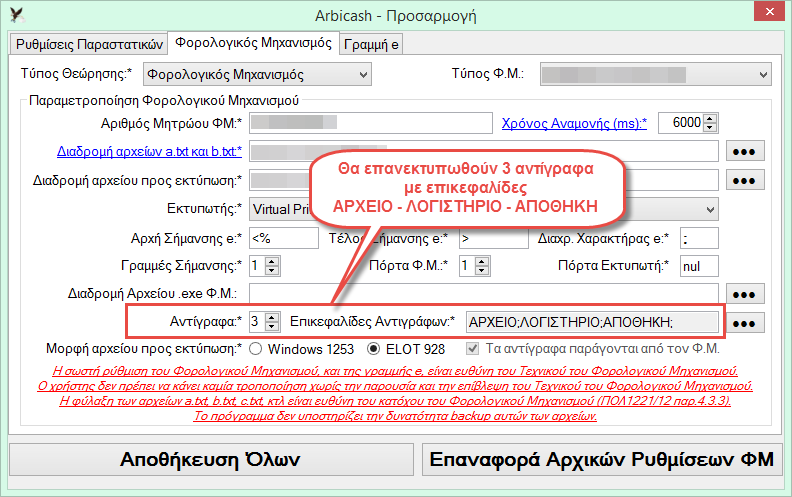Decrement Γραμμές Σήμανσης spinner down
This screenshot has width=792, height=497.
[272, 270]
